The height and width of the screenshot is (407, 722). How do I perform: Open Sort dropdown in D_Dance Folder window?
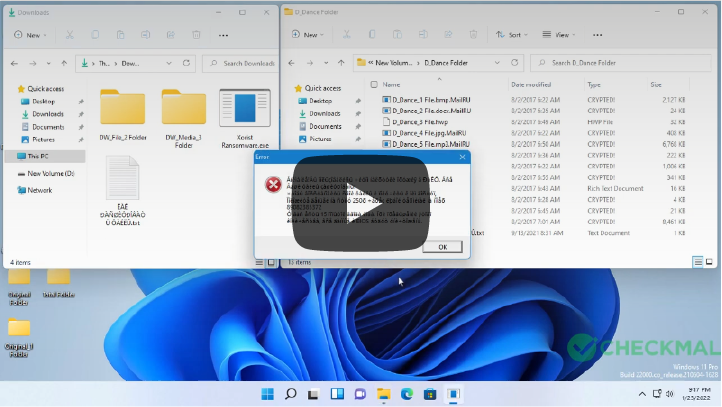512,35
